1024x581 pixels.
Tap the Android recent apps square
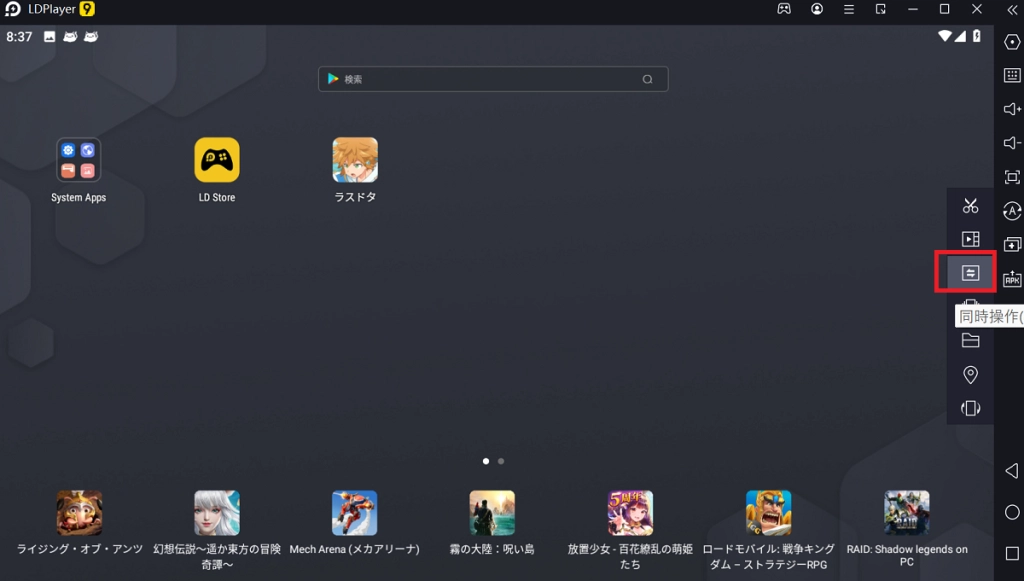click(x=1012, y=554)
